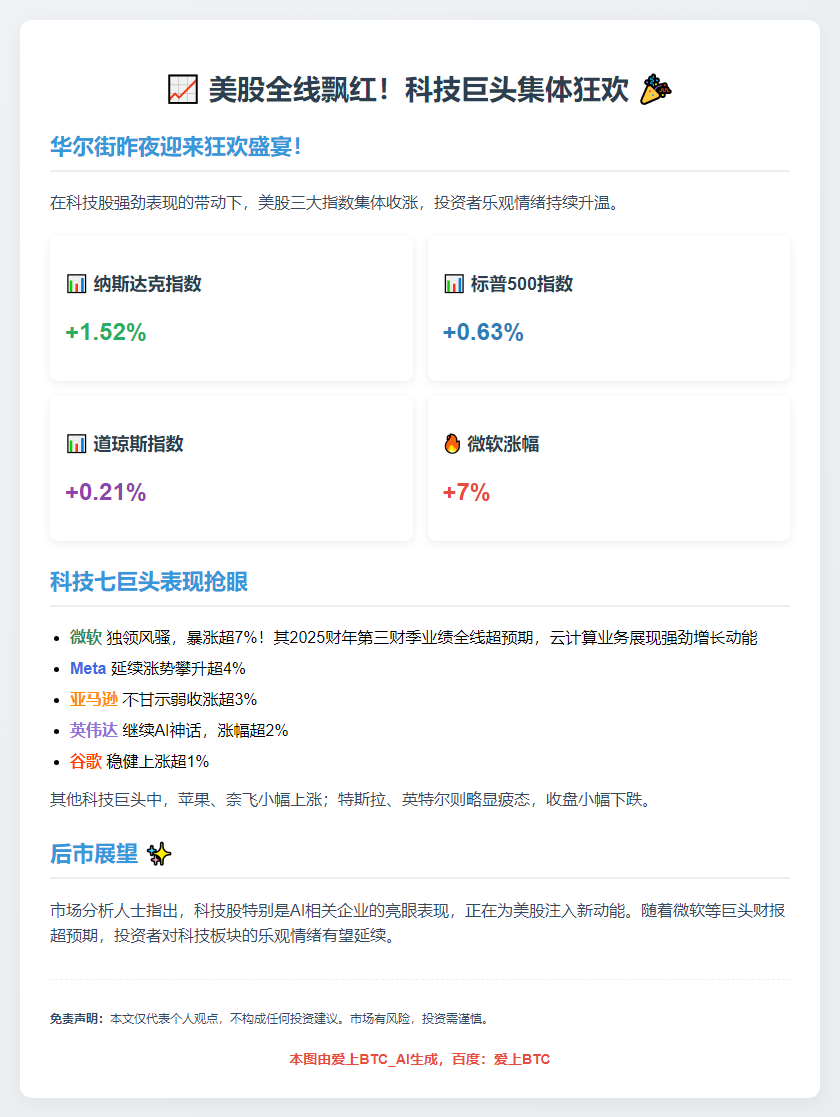
Task: Click the +0.21% Dow Jones value
Action: (105, 492)
